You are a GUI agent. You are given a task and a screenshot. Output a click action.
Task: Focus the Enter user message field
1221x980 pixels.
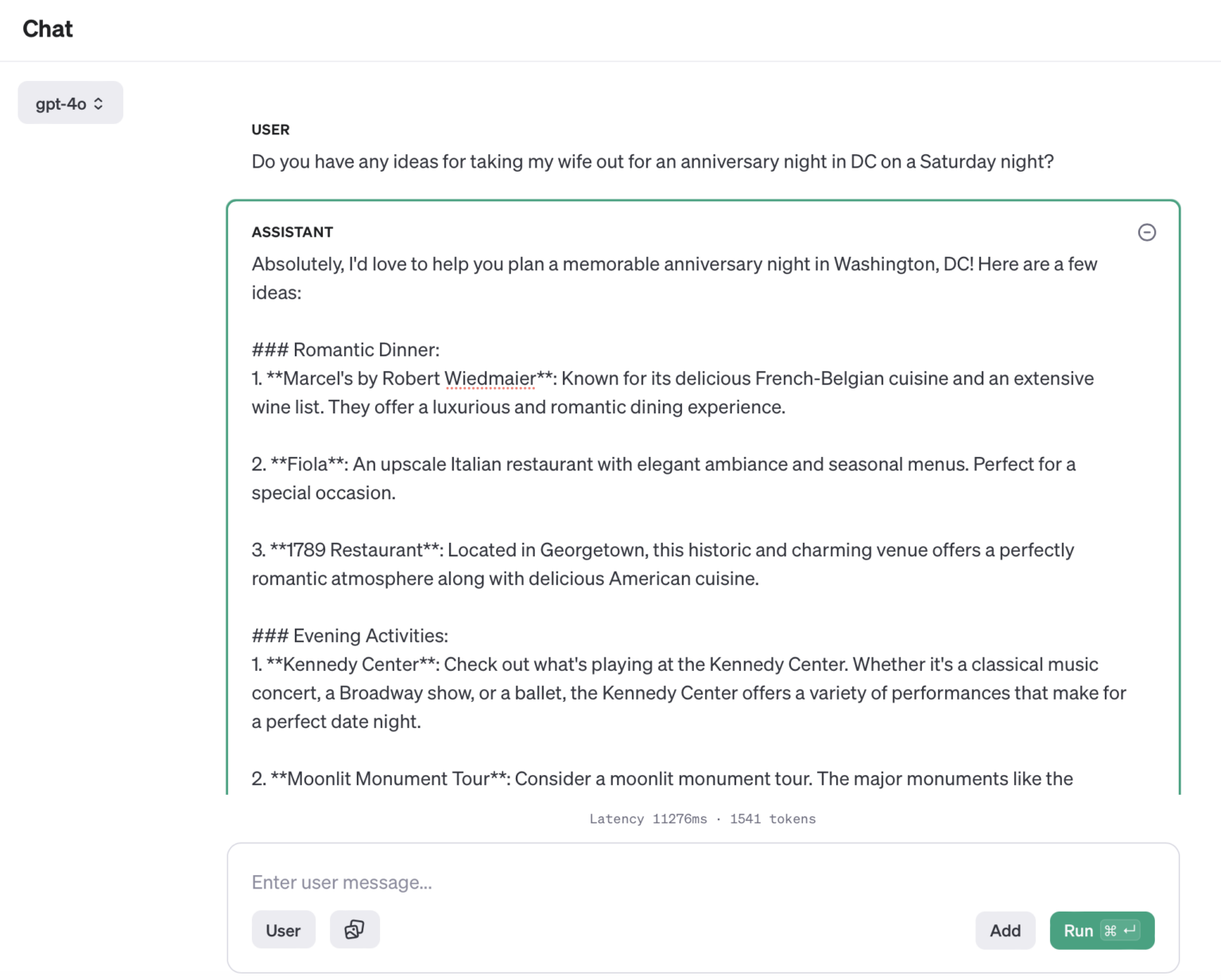[x=700, y=882]
